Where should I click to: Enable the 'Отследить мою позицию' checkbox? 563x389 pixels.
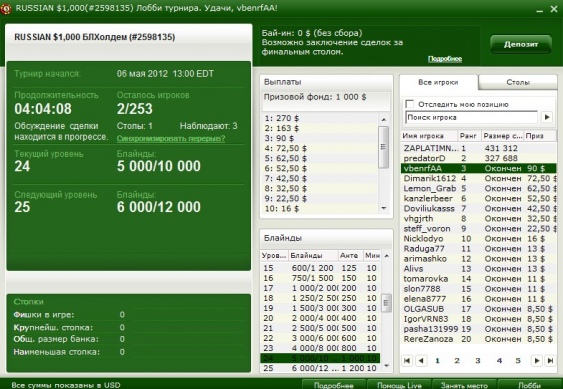(x=409, y=104)
